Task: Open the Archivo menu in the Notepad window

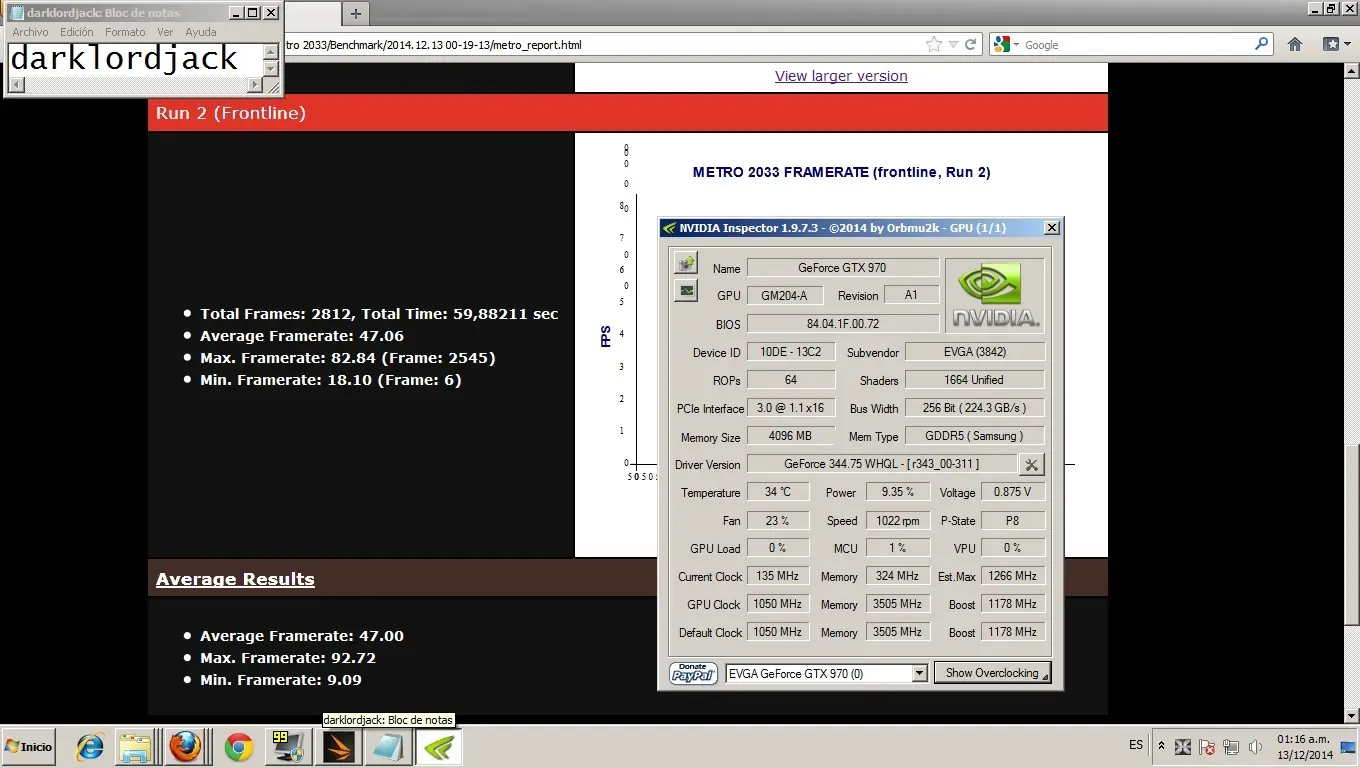Action: [x=30, y=32]
